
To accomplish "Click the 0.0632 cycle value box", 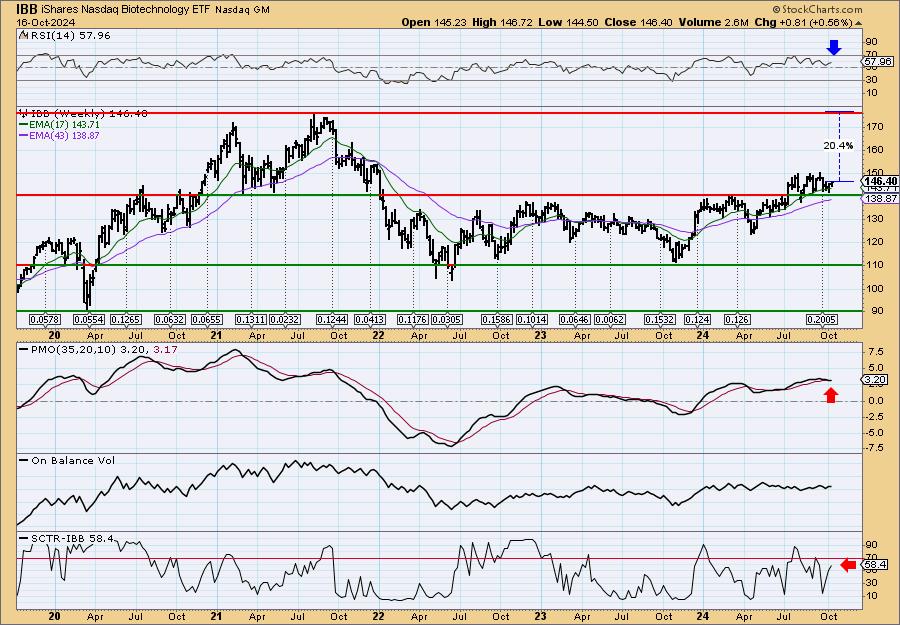I will (169, 319).
